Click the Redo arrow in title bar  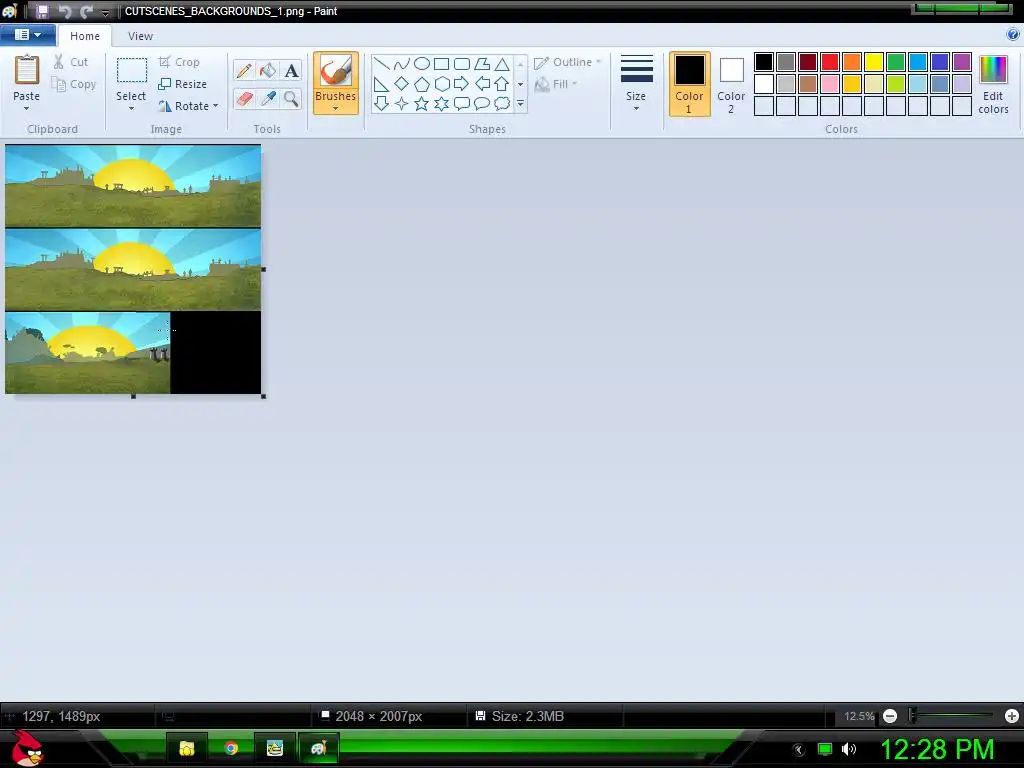tap(86, 11)
